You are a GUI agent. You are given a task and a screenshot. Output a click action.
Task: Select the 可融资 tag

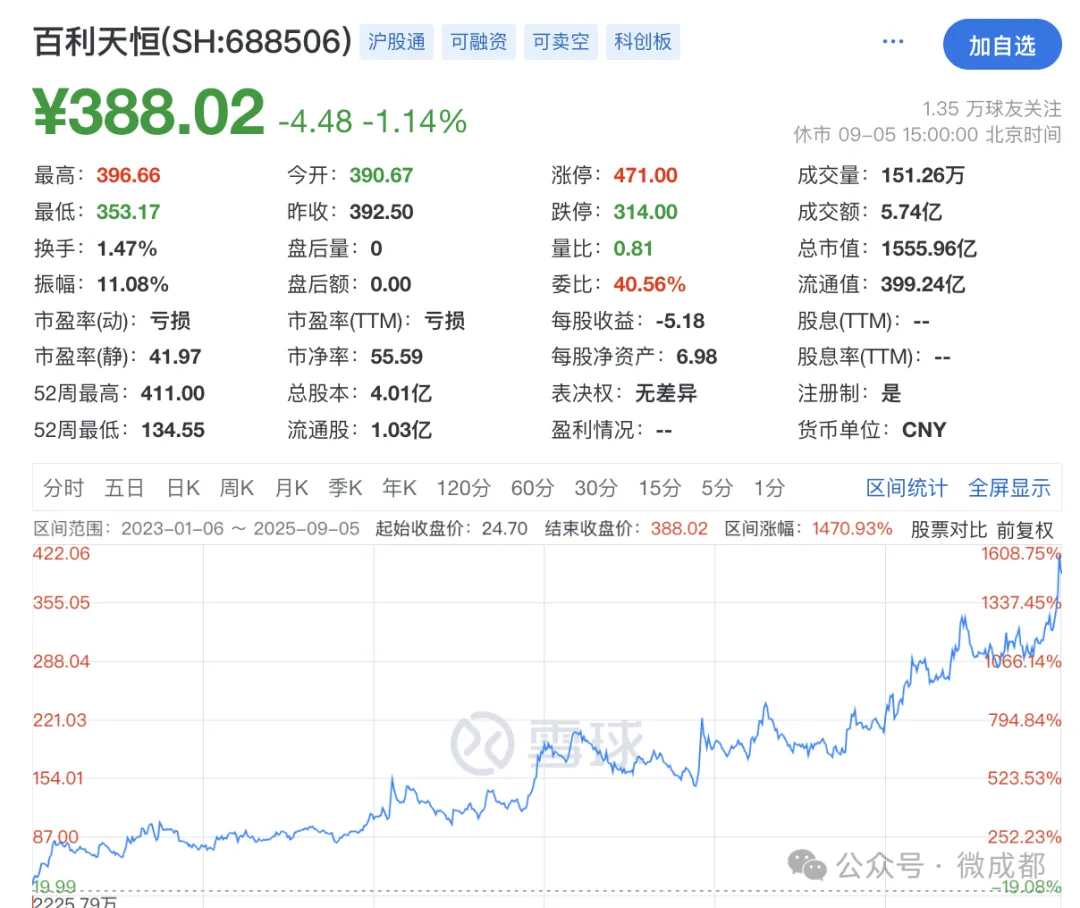pos(478,42)
